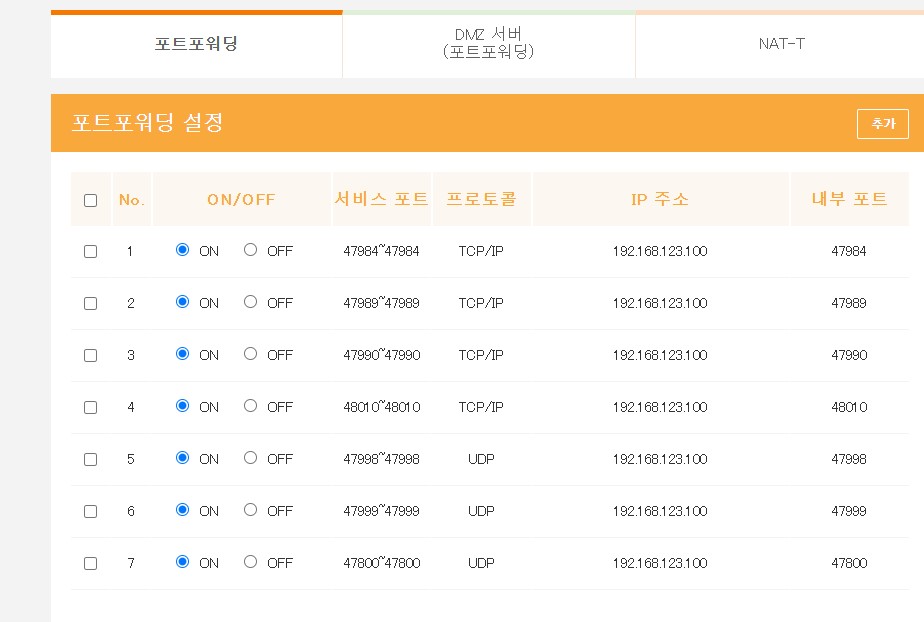Switch to the 포트포워딩 tab
924x622 pixels.
pyautogui.click(x=196, y=45)
